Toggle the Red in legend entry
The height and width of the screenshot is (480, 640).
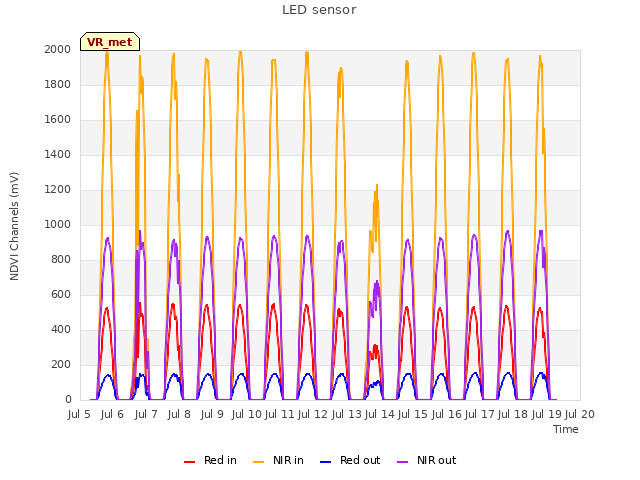pos(210,460)
